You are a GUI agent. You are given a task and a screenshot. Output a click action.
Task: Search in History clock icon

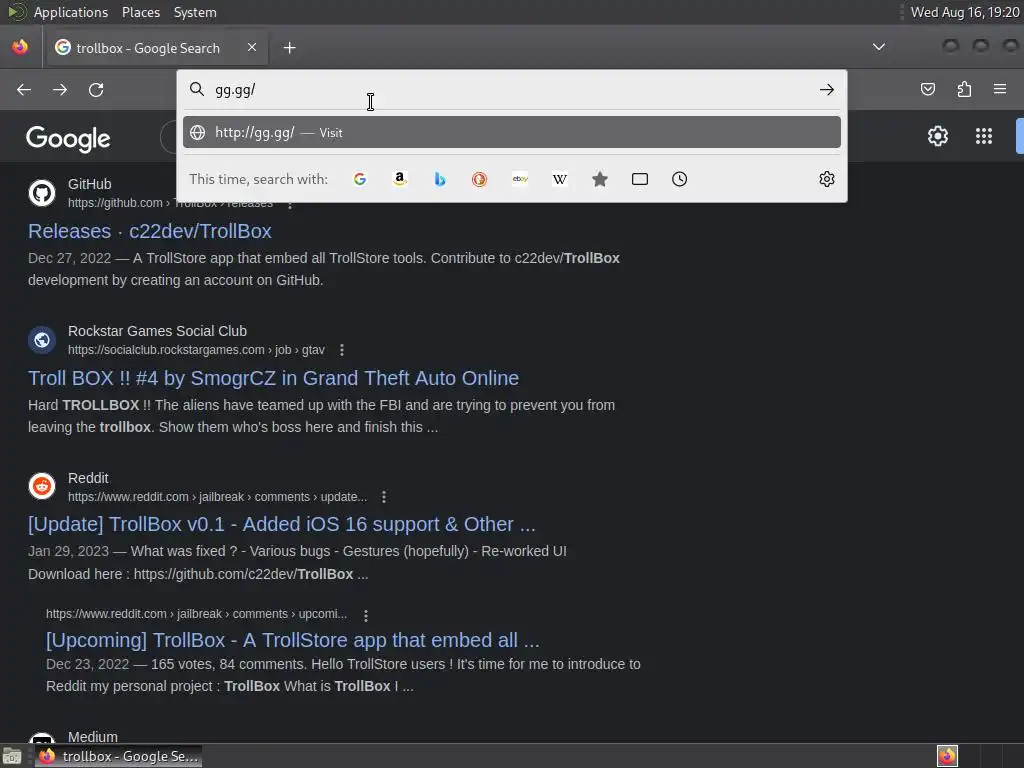(679, 179)
